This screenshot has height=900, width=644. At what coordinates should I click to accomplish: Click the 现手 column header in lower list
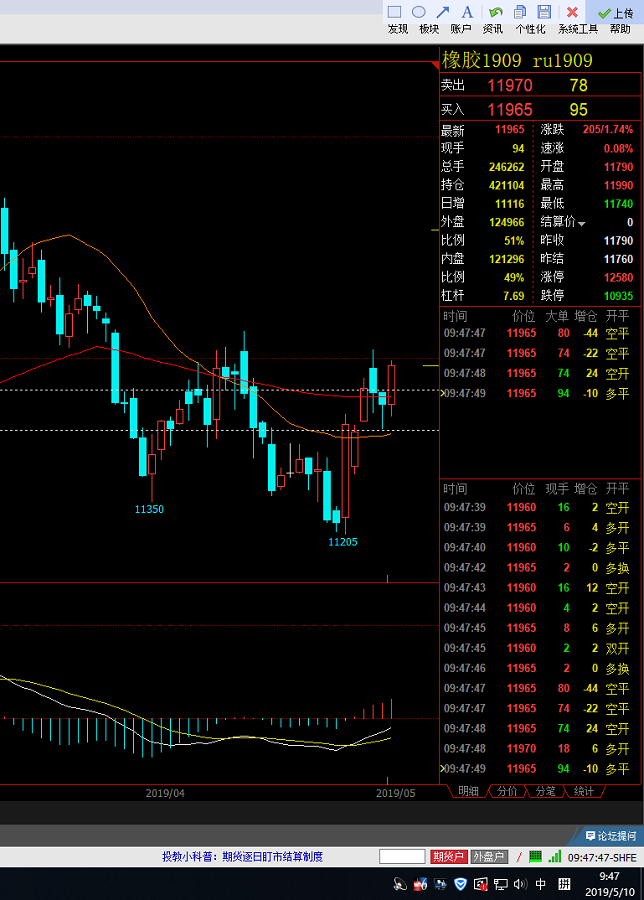(556, 489)
